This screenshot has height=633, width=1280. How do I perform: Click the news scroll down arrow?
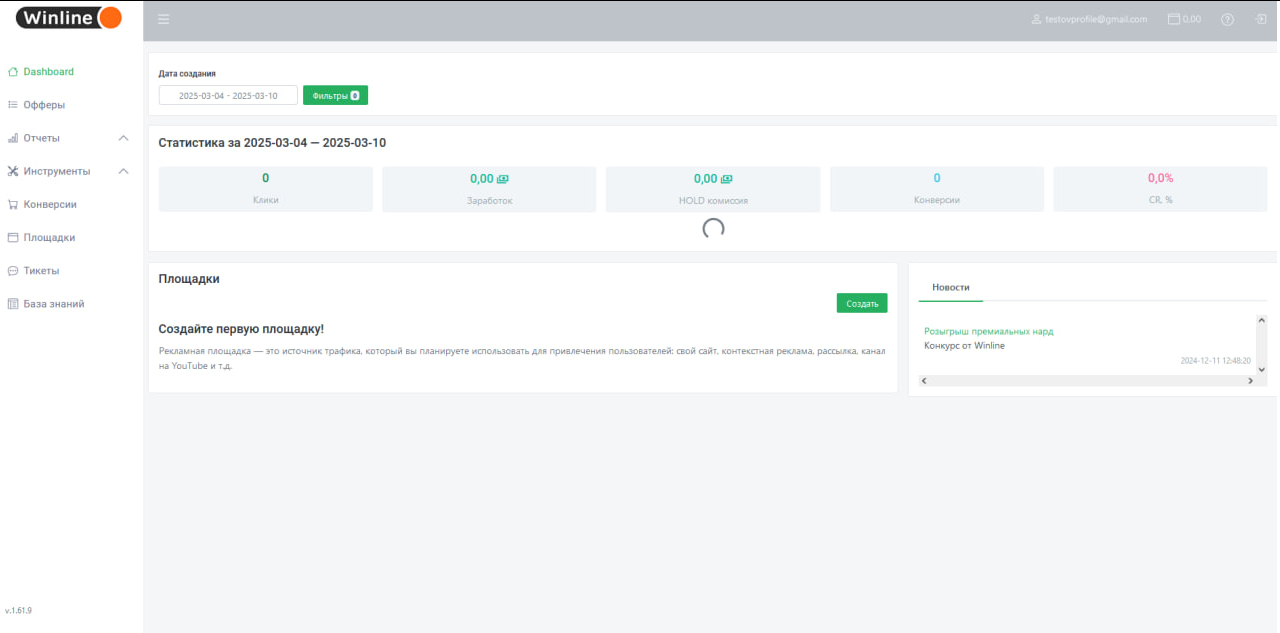(x=1261, y=369)
